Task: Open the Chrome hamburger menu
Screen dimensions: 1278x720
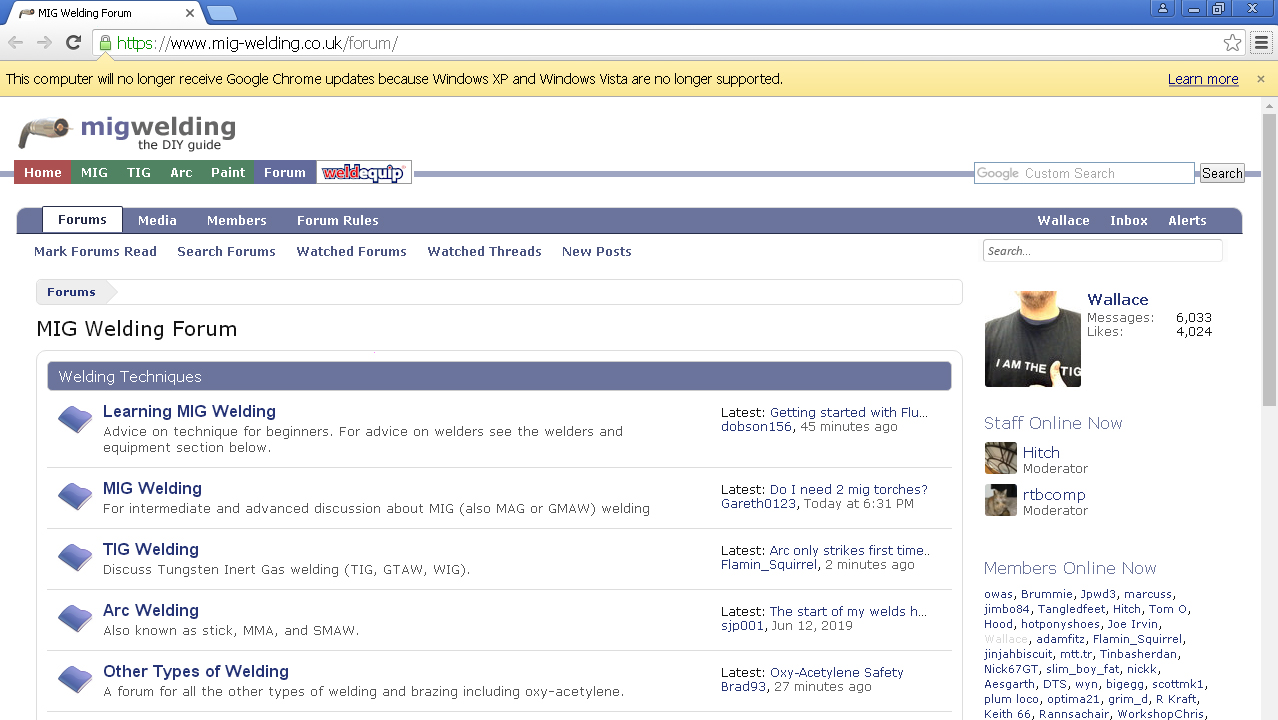Action: point(1261,43)
